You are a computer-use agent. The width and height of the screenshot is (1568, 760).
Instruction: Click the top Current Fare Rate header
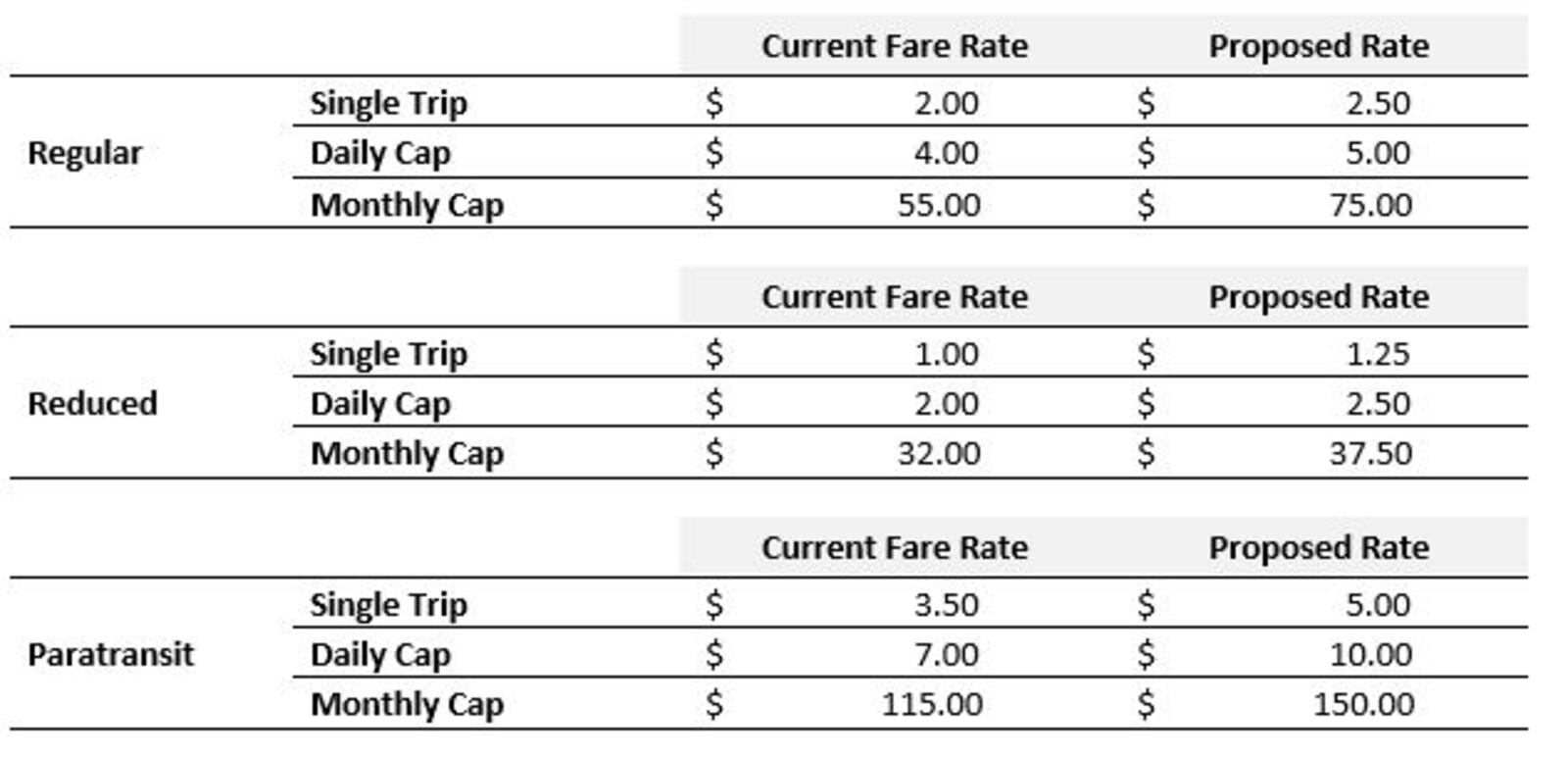(x=894, y=46)
